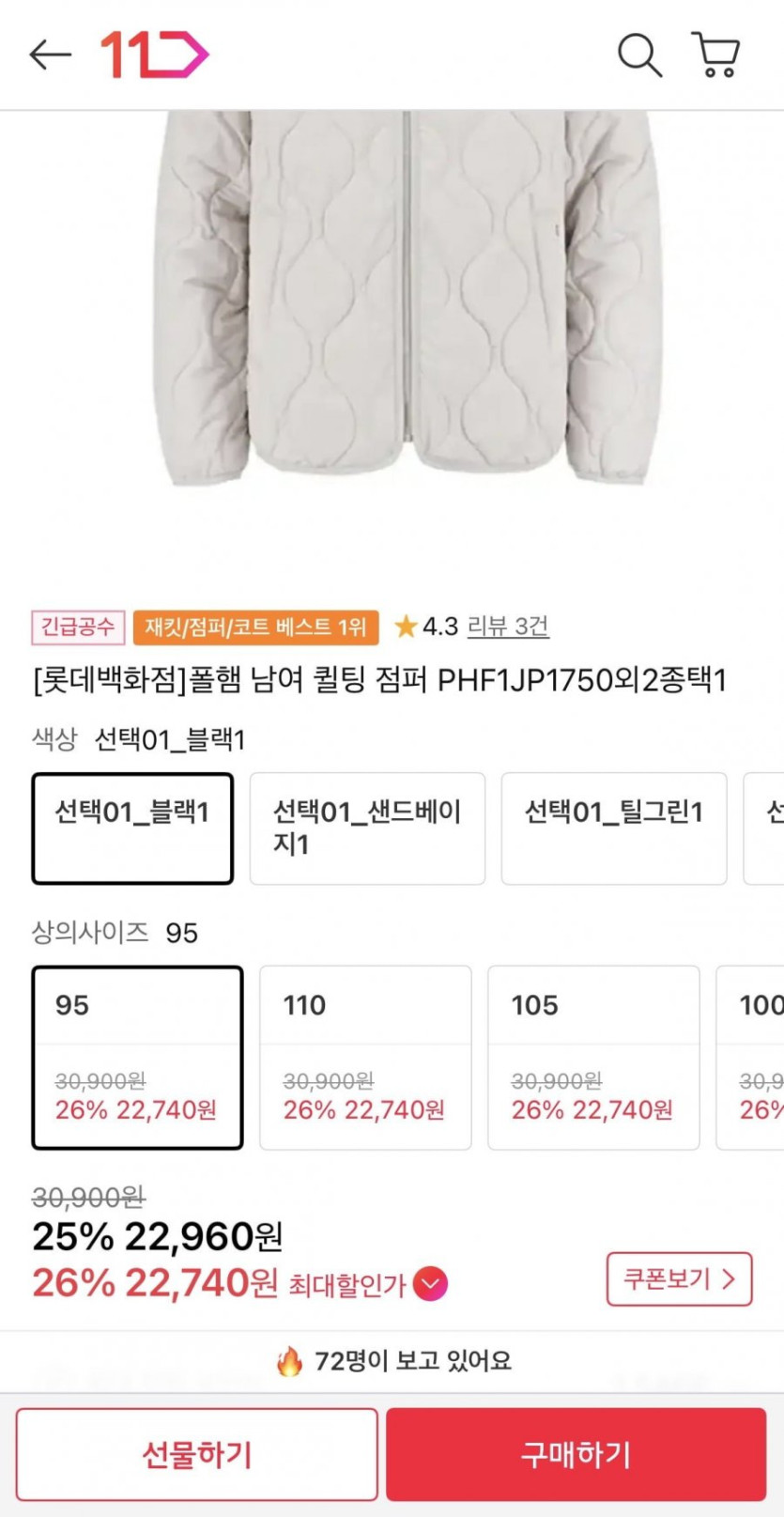784x1517 pixels.
Task: Open the 리뷰 3건 reviews link
Action: click(x=508, y=627)
